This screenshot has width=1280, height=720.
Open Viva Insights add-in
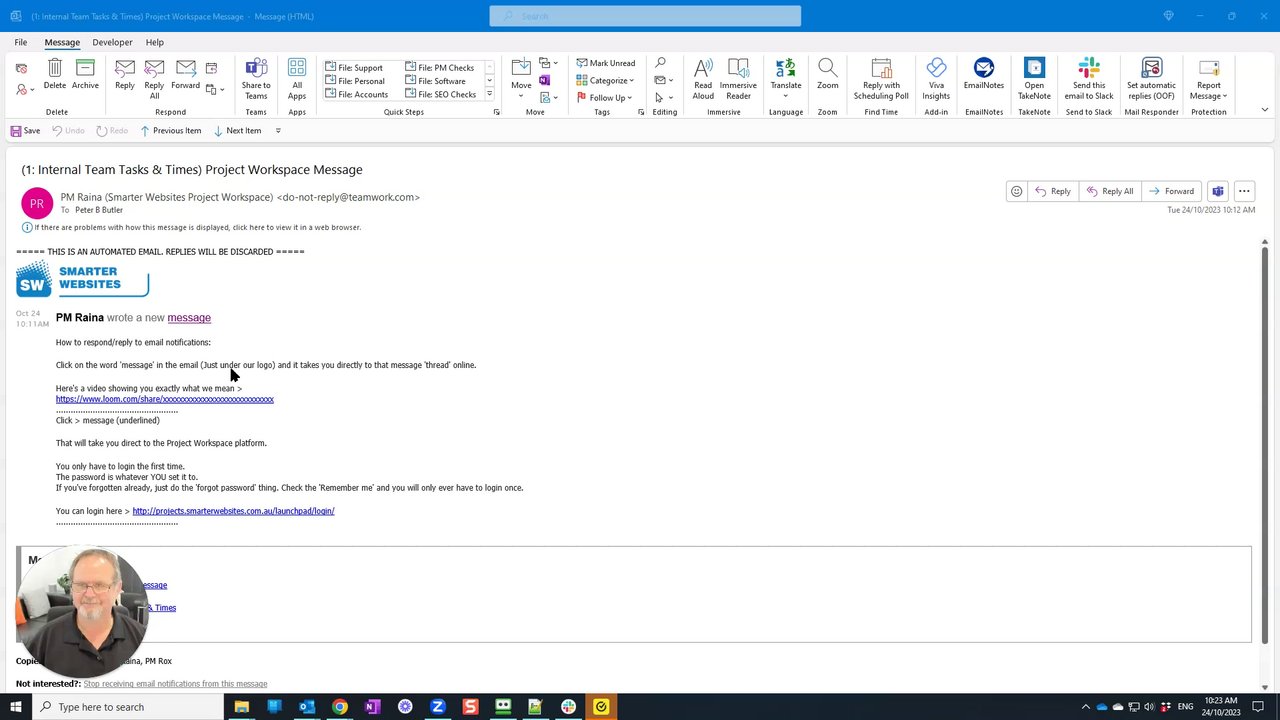[936, 78]
